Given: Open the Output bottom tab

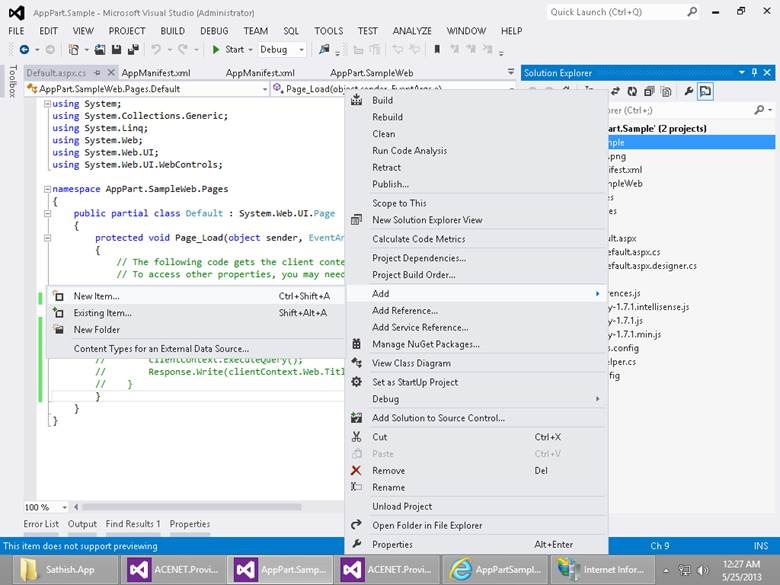Looking at the screenshot, I should point(82,524).
